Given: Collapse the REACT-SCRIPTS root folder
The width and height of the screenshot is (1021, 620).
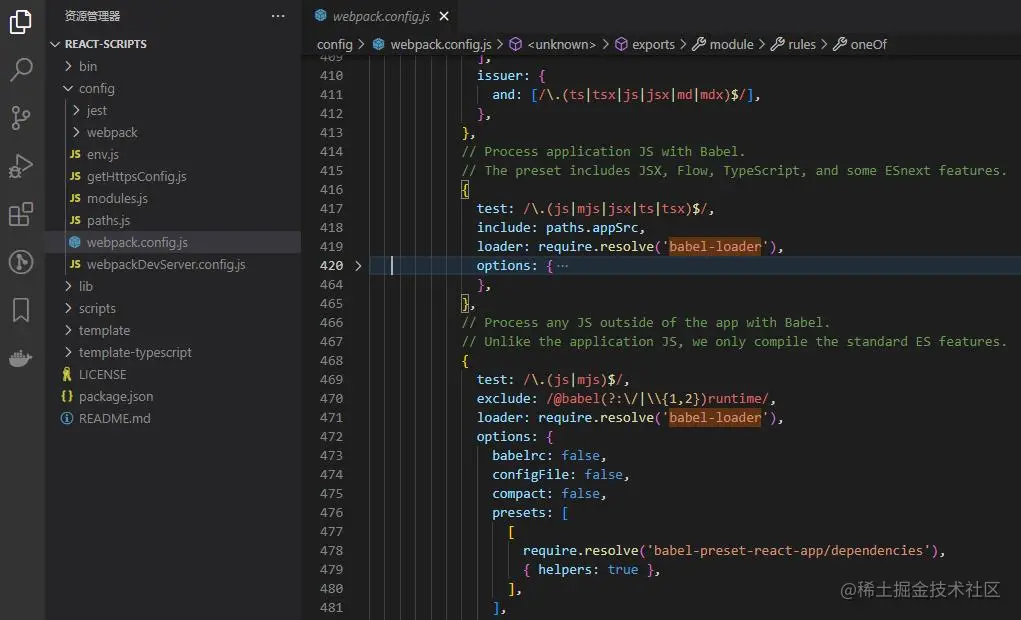Looking at the screenshot, I should click(x=55, y=44).
